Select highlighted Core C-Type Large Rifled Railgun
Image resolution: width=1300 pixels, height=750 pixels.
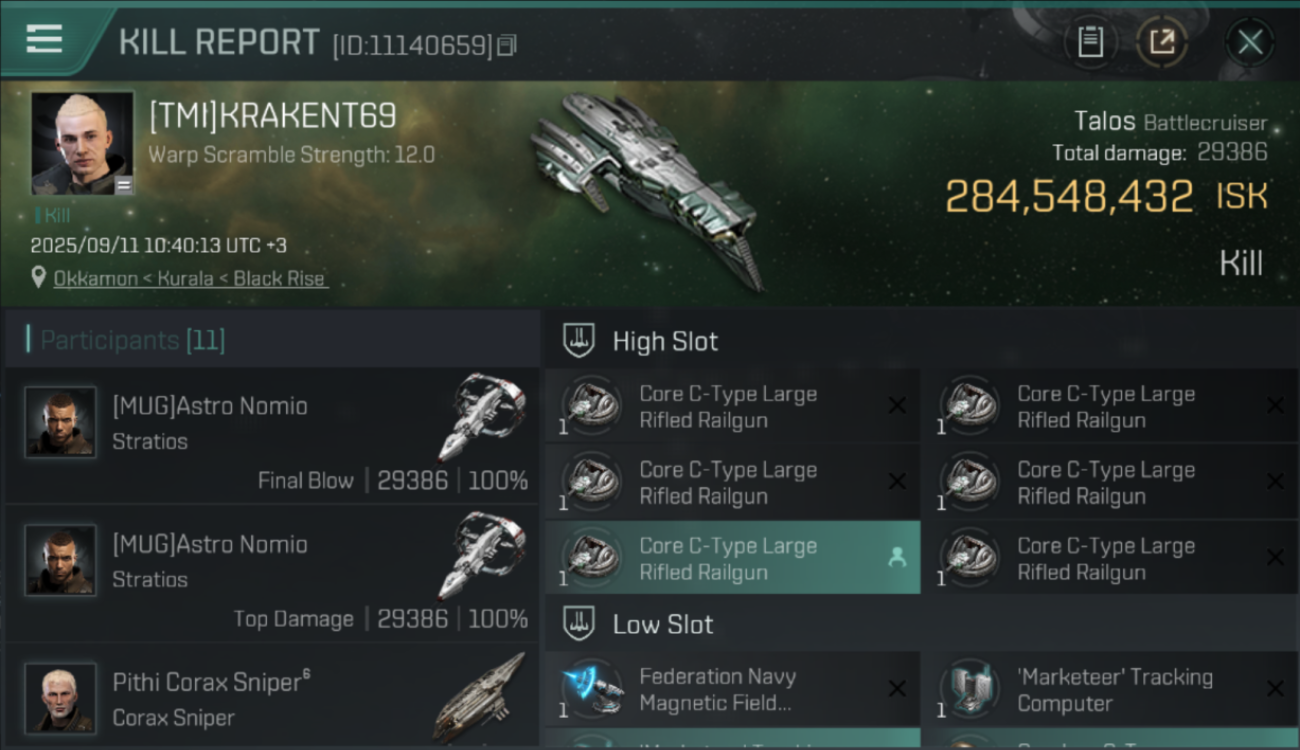(x=732, y=559)
